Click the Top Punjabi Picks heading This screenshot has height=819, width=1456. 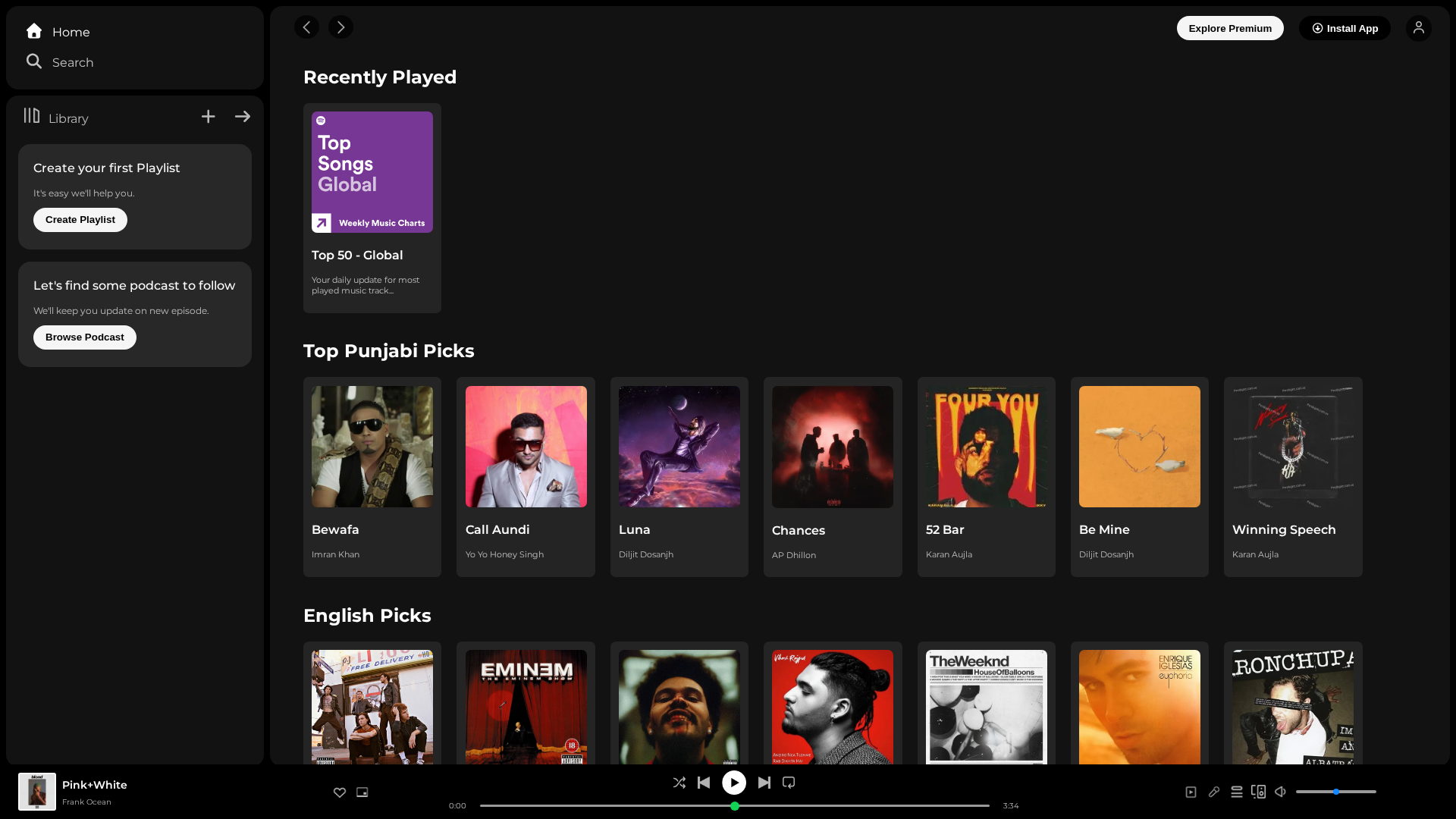pyautogui.click(x=389, y=351)
